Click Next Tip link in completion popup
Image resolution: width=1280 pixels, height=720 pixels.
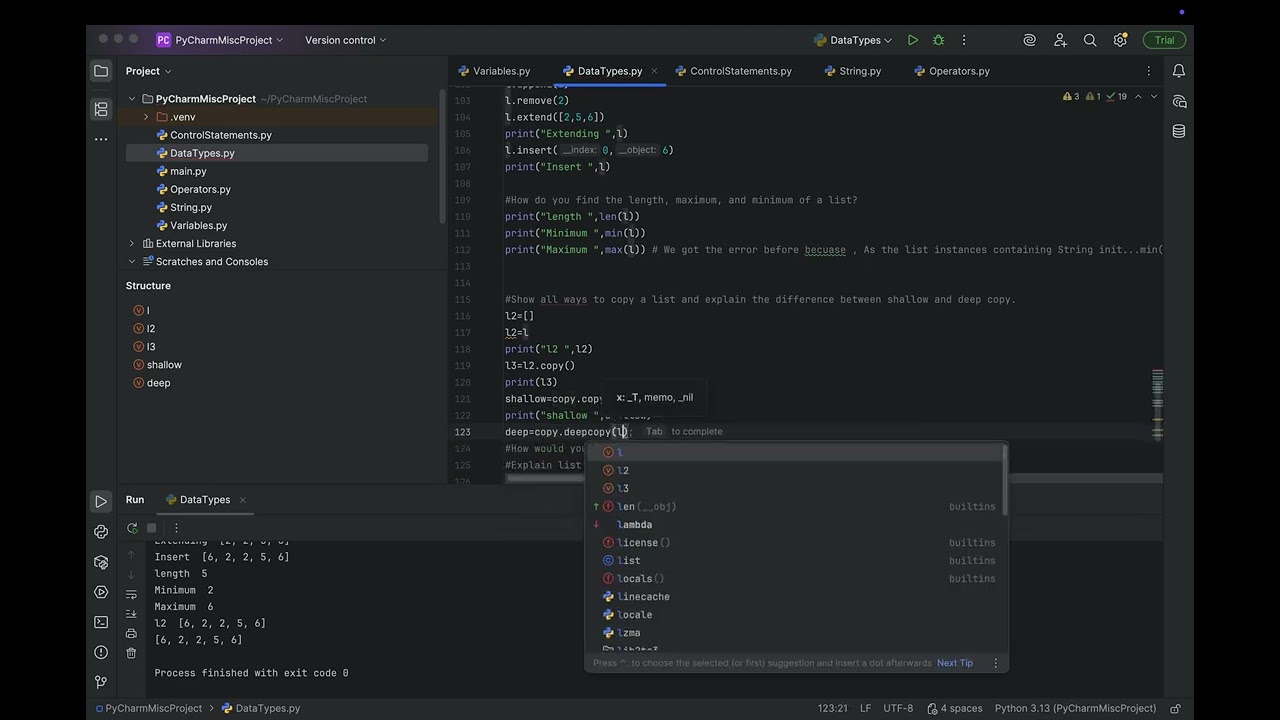pyautogui.click(x=954, y=663)
